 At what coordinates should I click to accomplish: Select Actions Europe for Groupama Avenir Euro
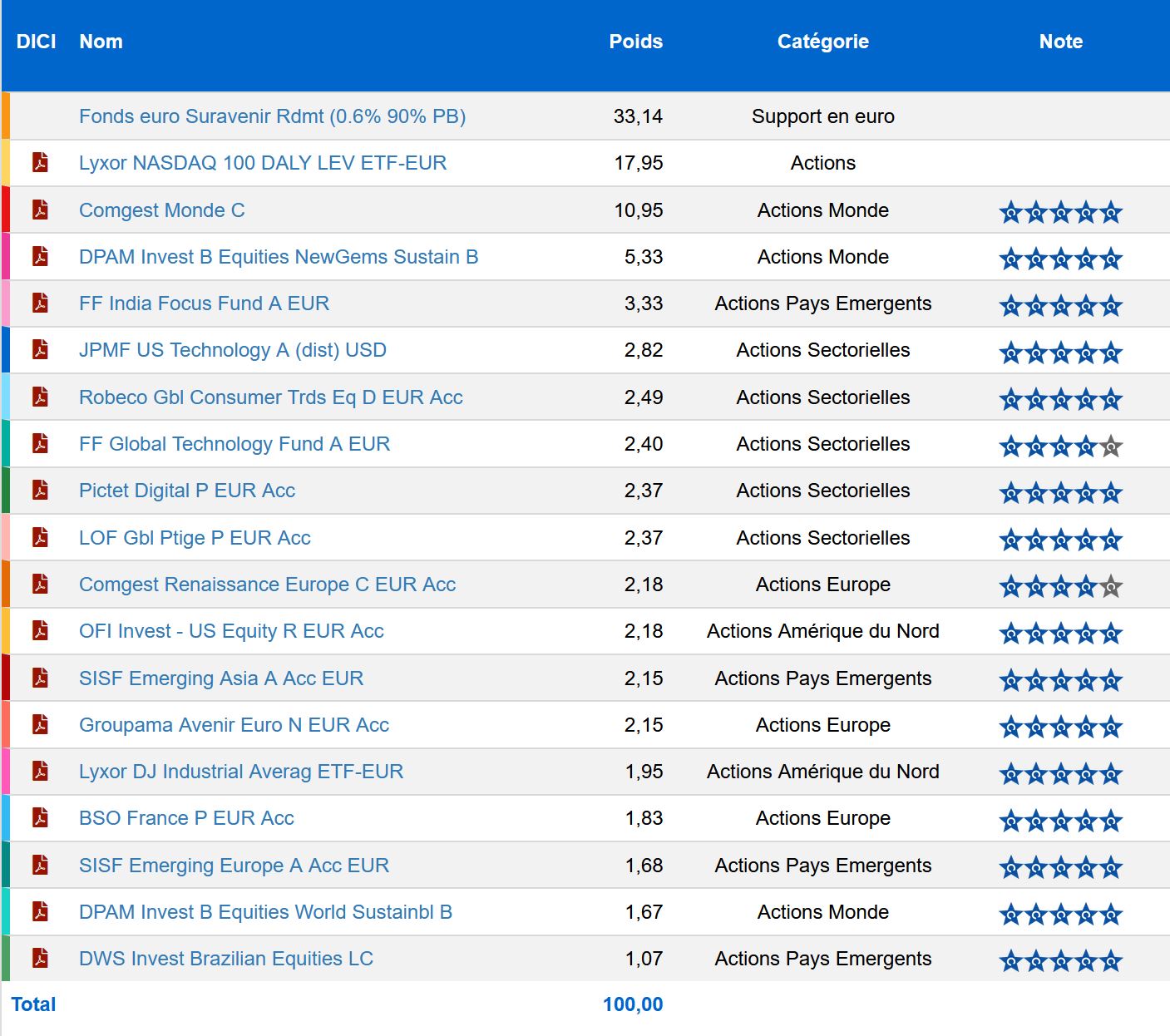click(823, 725)
